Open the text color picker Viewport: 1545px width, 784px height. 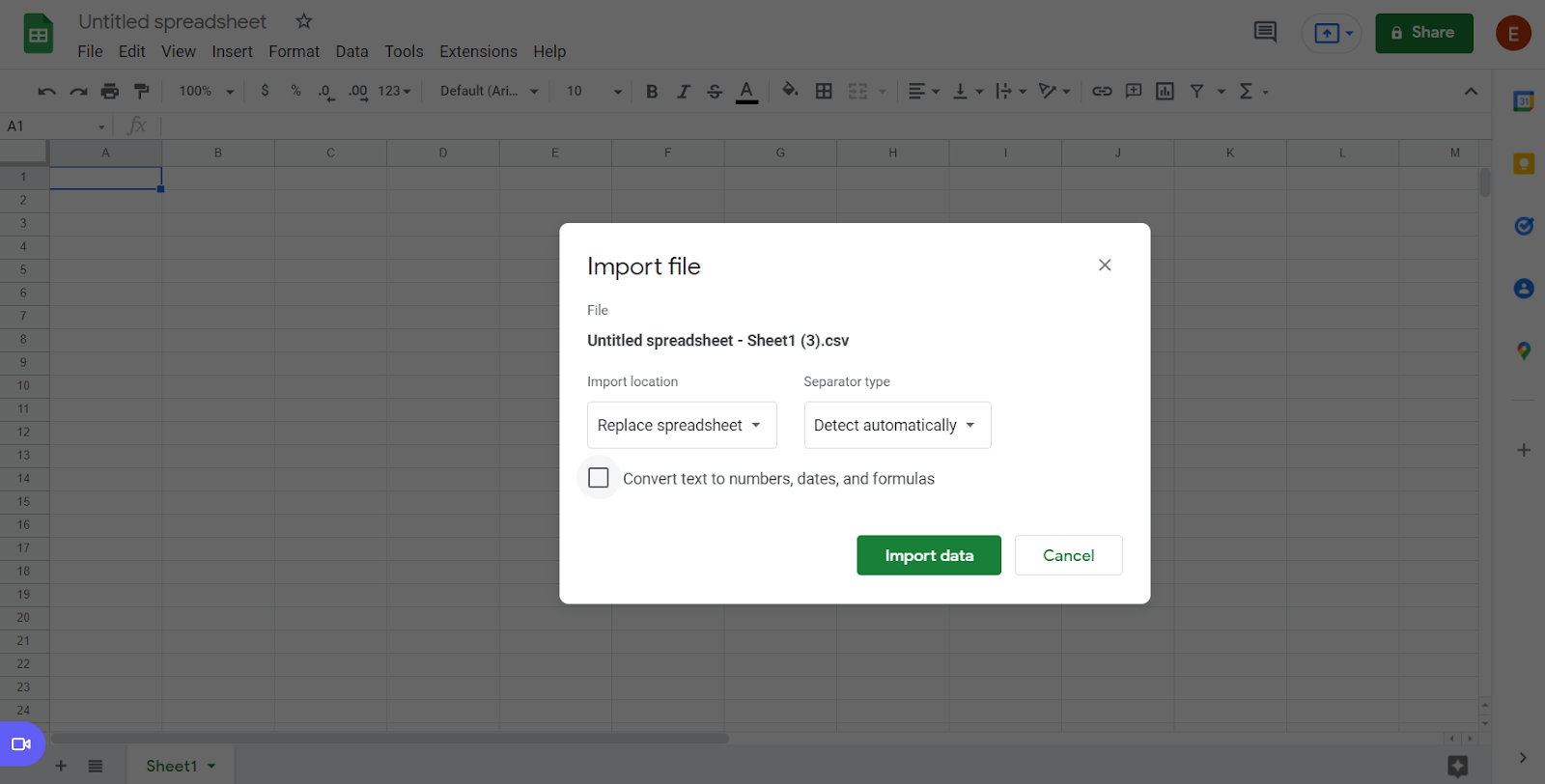746,92
